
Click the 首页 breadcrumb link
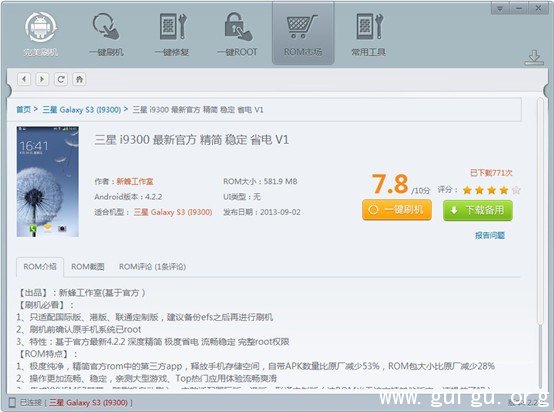(23, 110)
